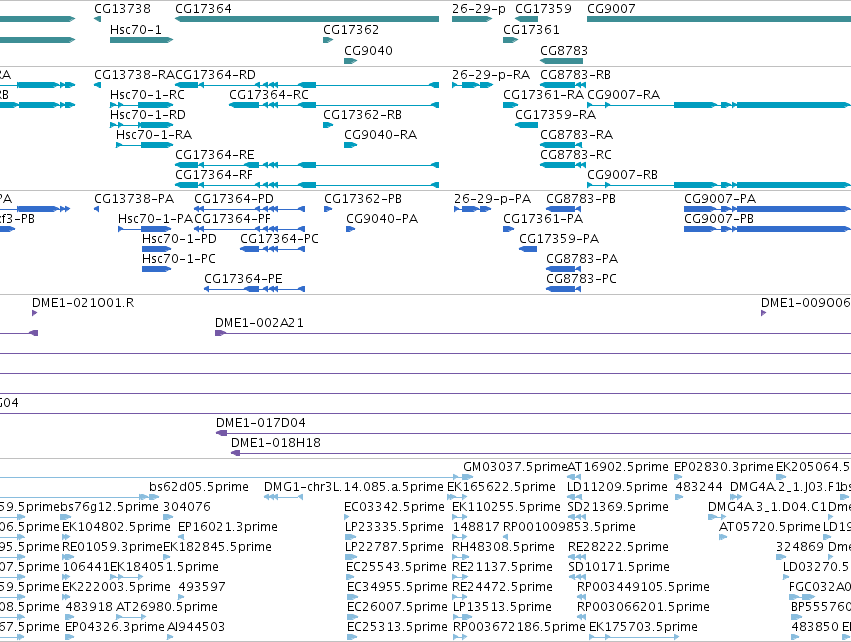This screenshot has height=642, width=851.
Task: Click the CG9007 gene label
Action: (x=611, y=9)
